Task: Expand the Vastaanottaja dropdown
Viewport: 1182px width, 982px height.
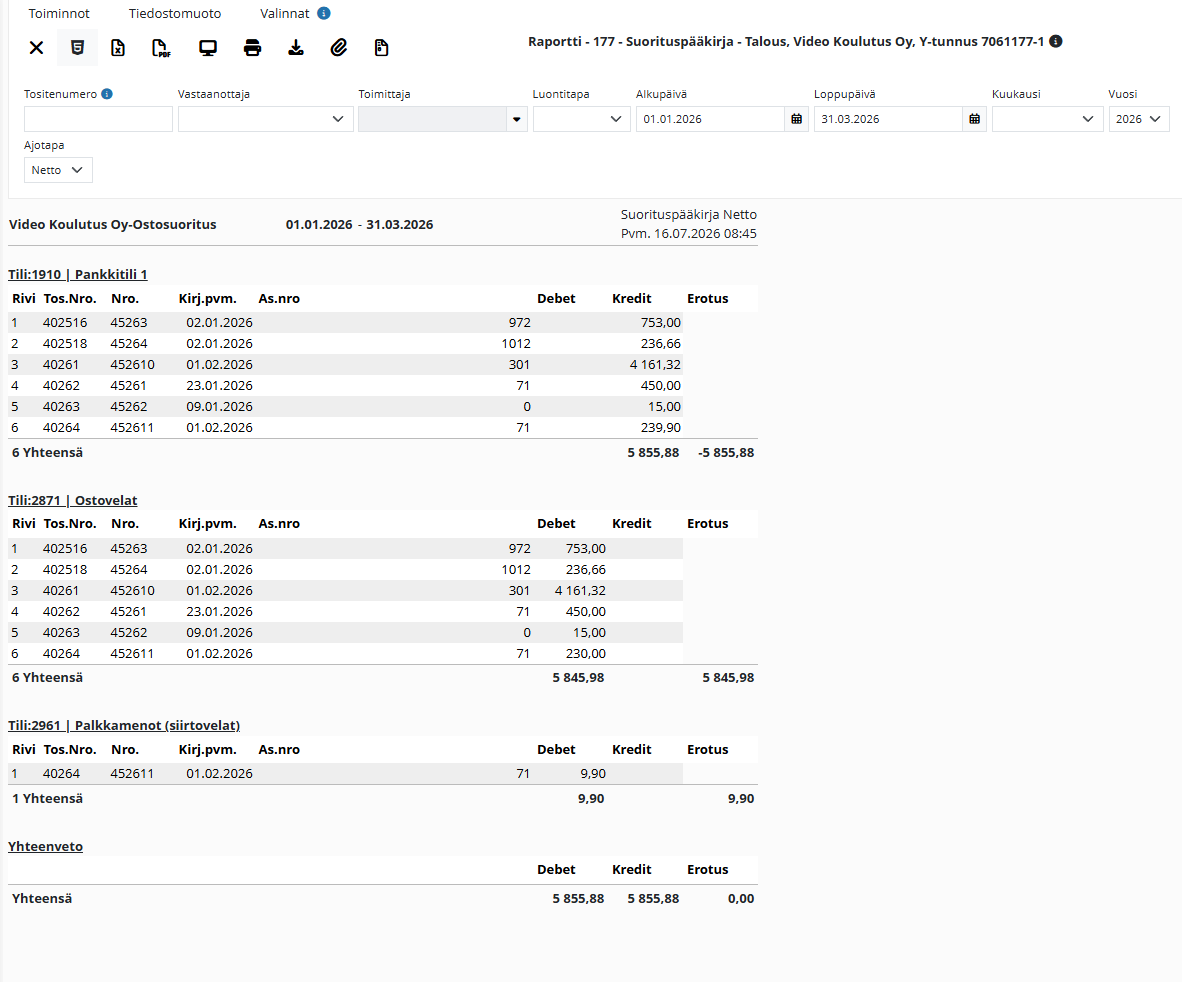Action: point(265,119)
